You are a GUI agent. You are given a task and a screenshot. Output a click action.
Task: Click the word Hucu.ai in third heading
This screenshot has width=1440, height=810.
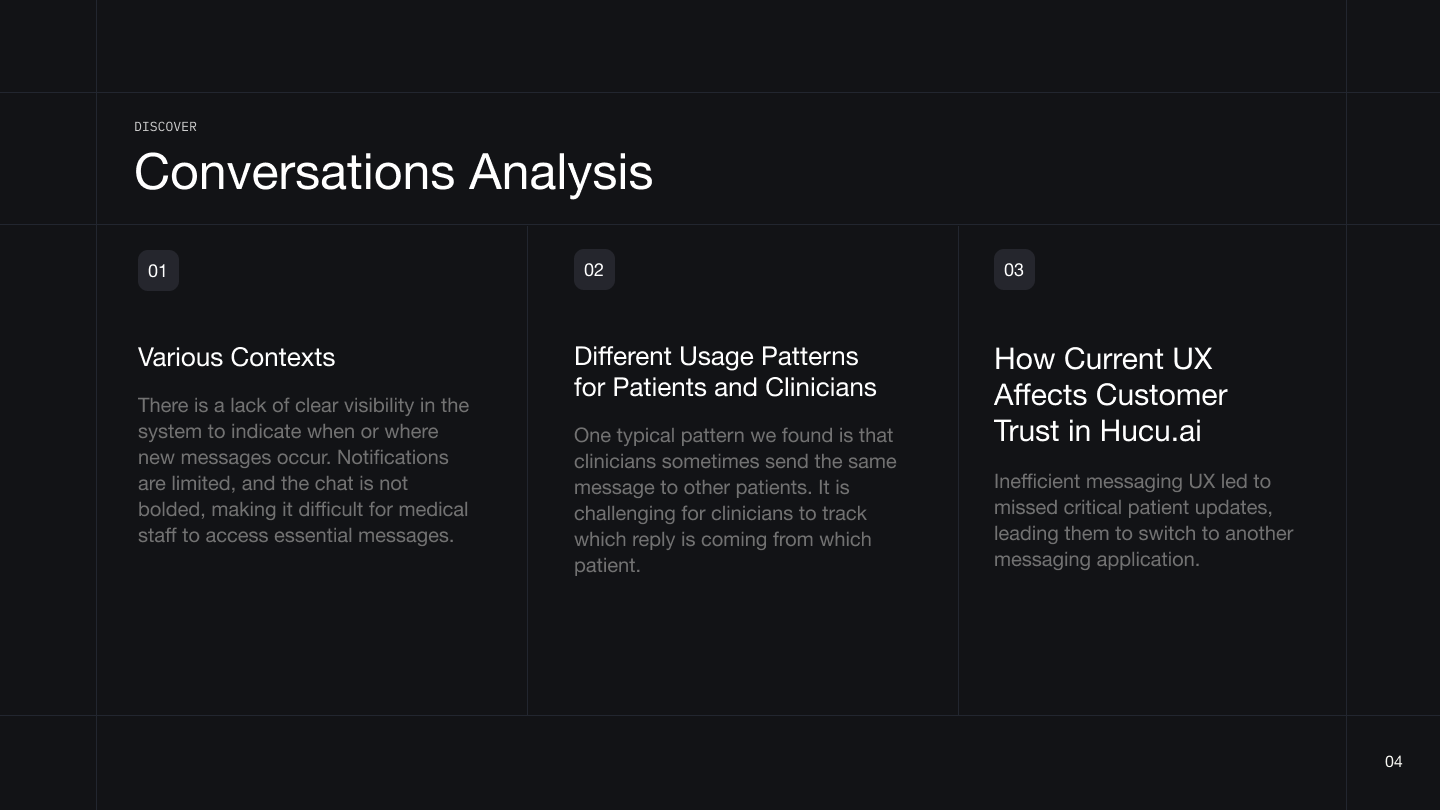pos(1150,431)
